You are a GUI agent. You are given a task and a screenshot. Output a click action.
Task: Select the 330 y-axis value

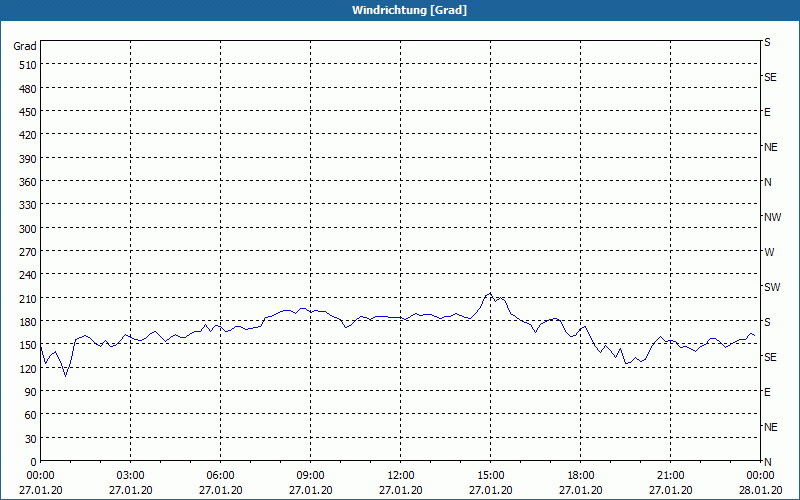pyautogui.click(x=28, y=205)
